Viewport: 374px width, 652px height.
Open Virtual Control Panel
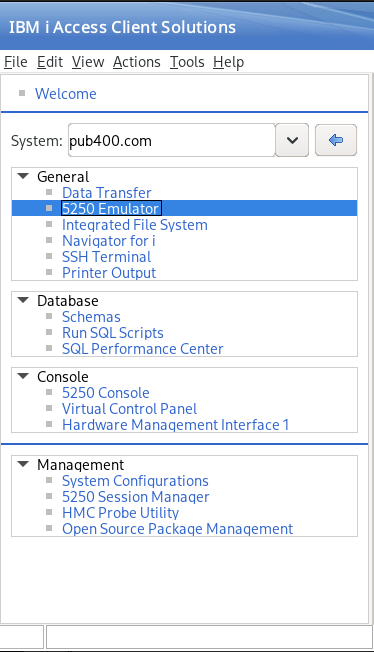click(x=129, y=409)
